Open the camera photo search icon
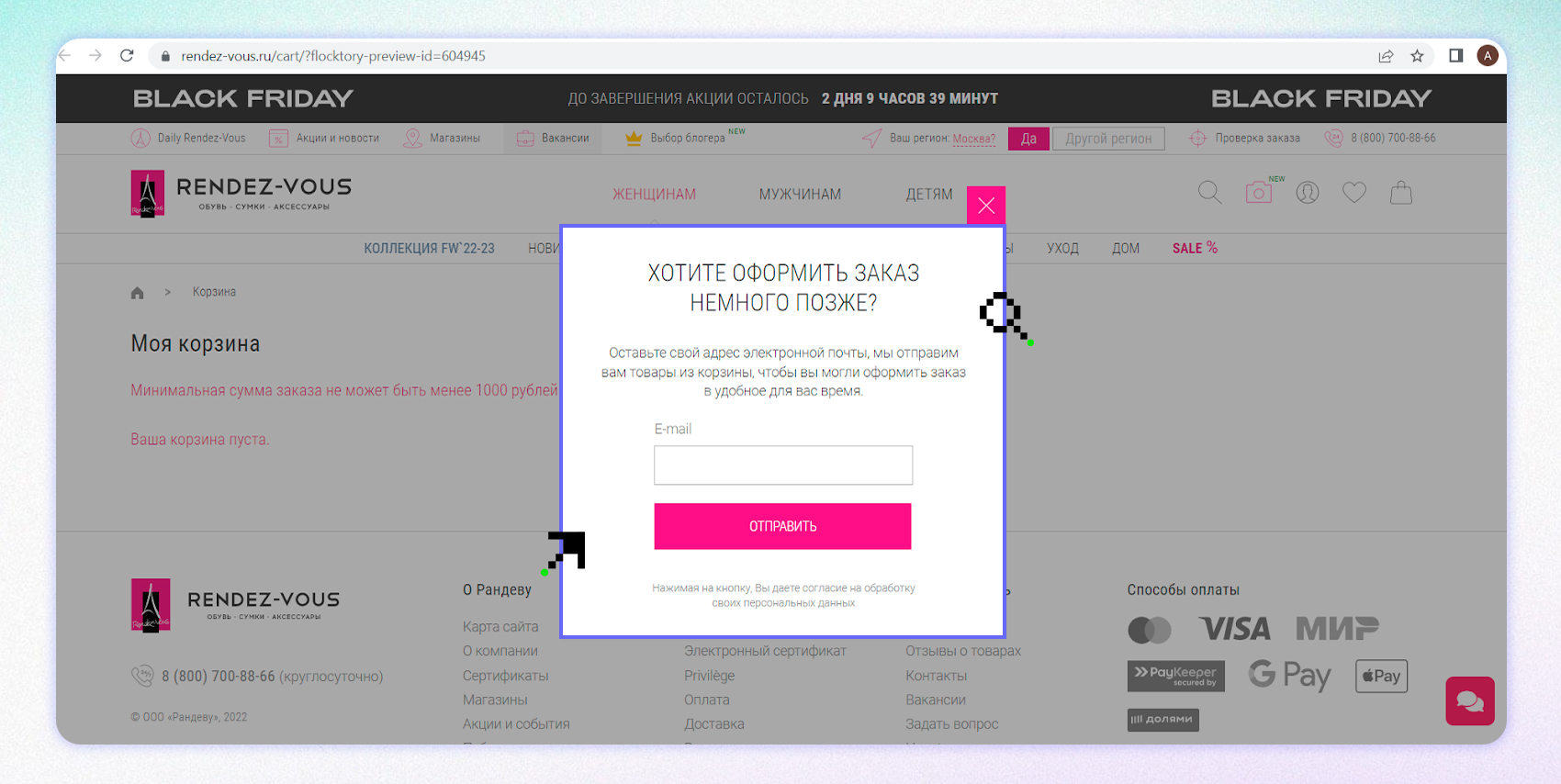This screenshot has height=784, width=1561. 1258,193
